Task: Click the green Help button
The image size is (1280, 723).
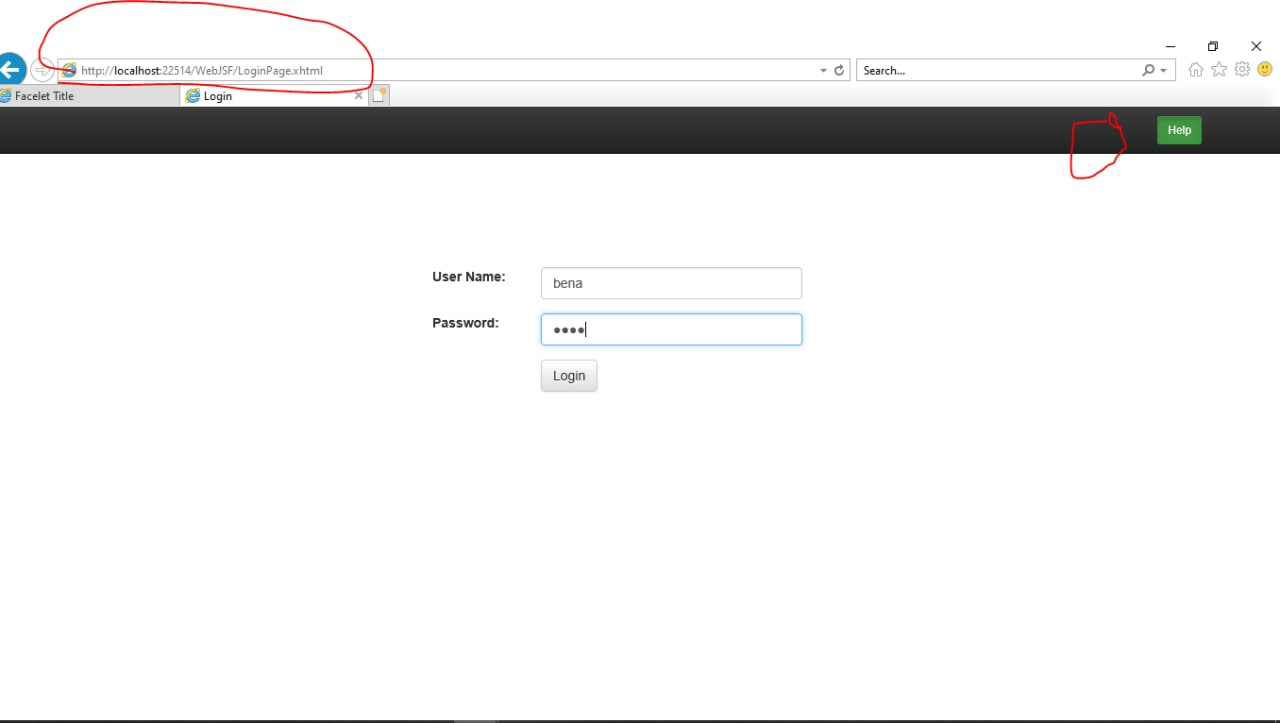Action: click(x=1179, y=129)
